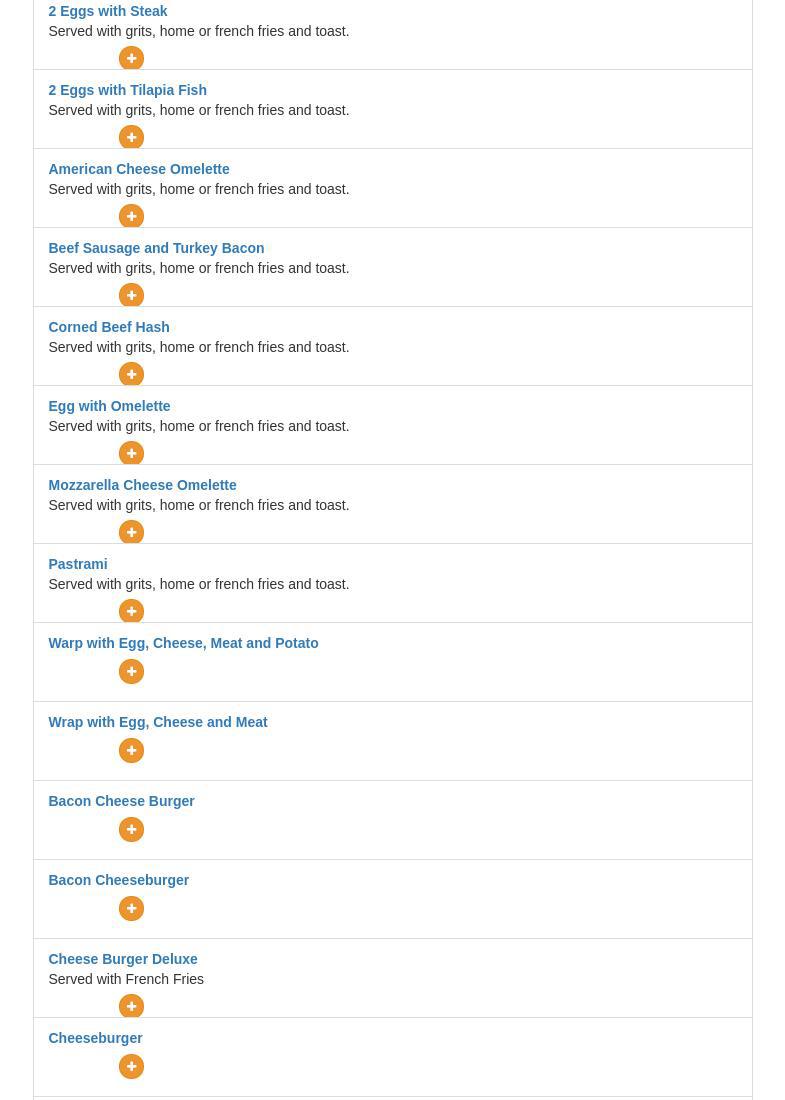Click the Cheese Burger Deluxe title link
785x1100 pixels.
(x=122, y=959)
